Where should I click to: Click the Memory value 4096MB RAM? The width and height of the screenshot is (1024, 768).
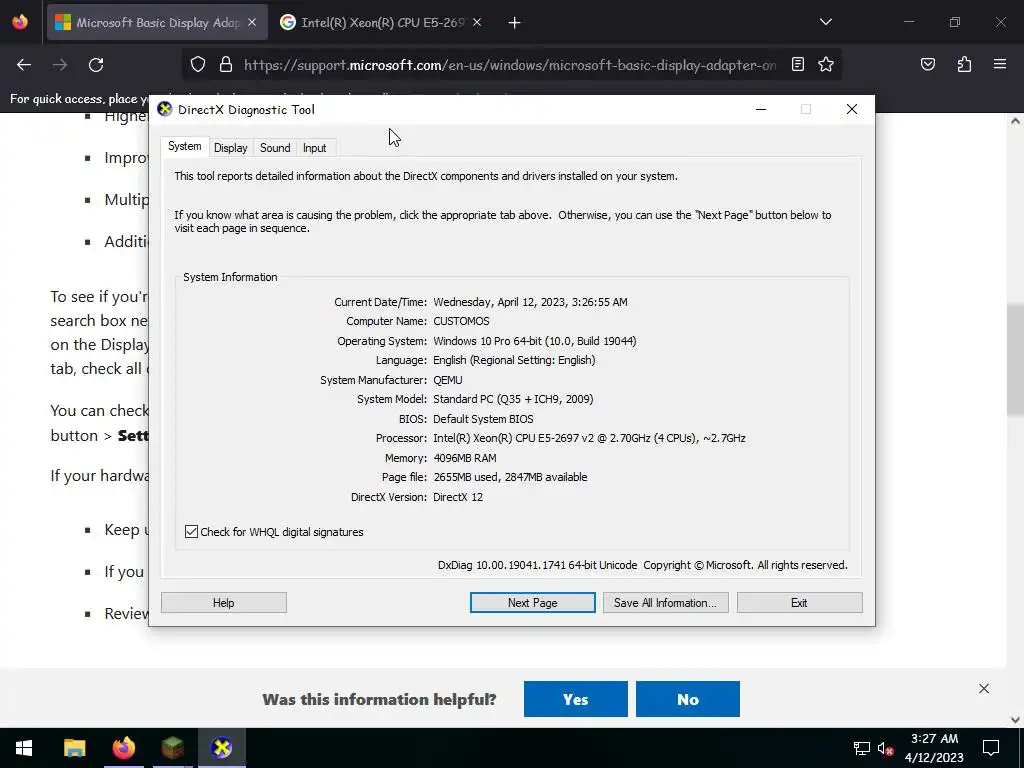coord(464,458)
